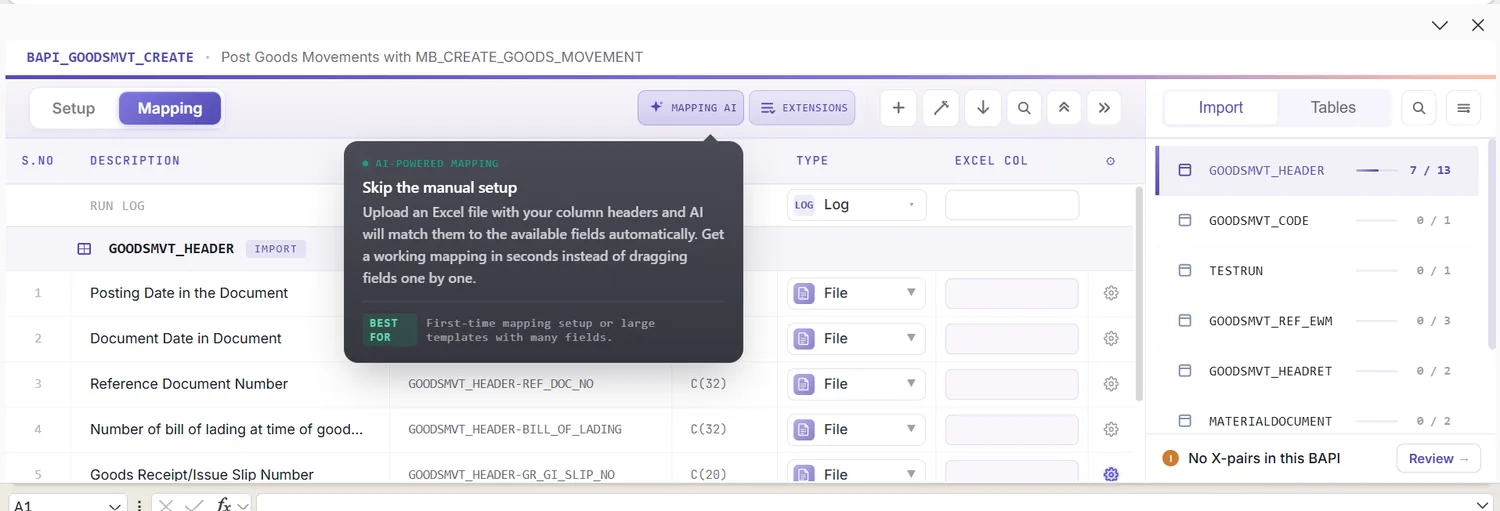1500x511 pixels.
Task: Click the double chevron right expand icon
Action: (x=1104, y=108)
